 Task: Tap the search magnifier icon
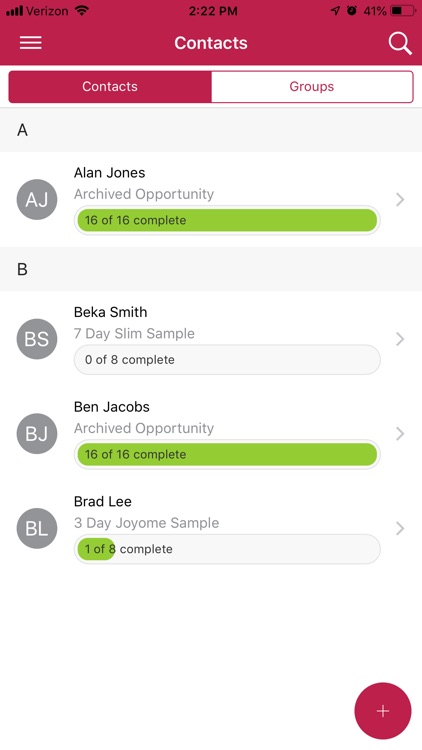tap(400, 44)
